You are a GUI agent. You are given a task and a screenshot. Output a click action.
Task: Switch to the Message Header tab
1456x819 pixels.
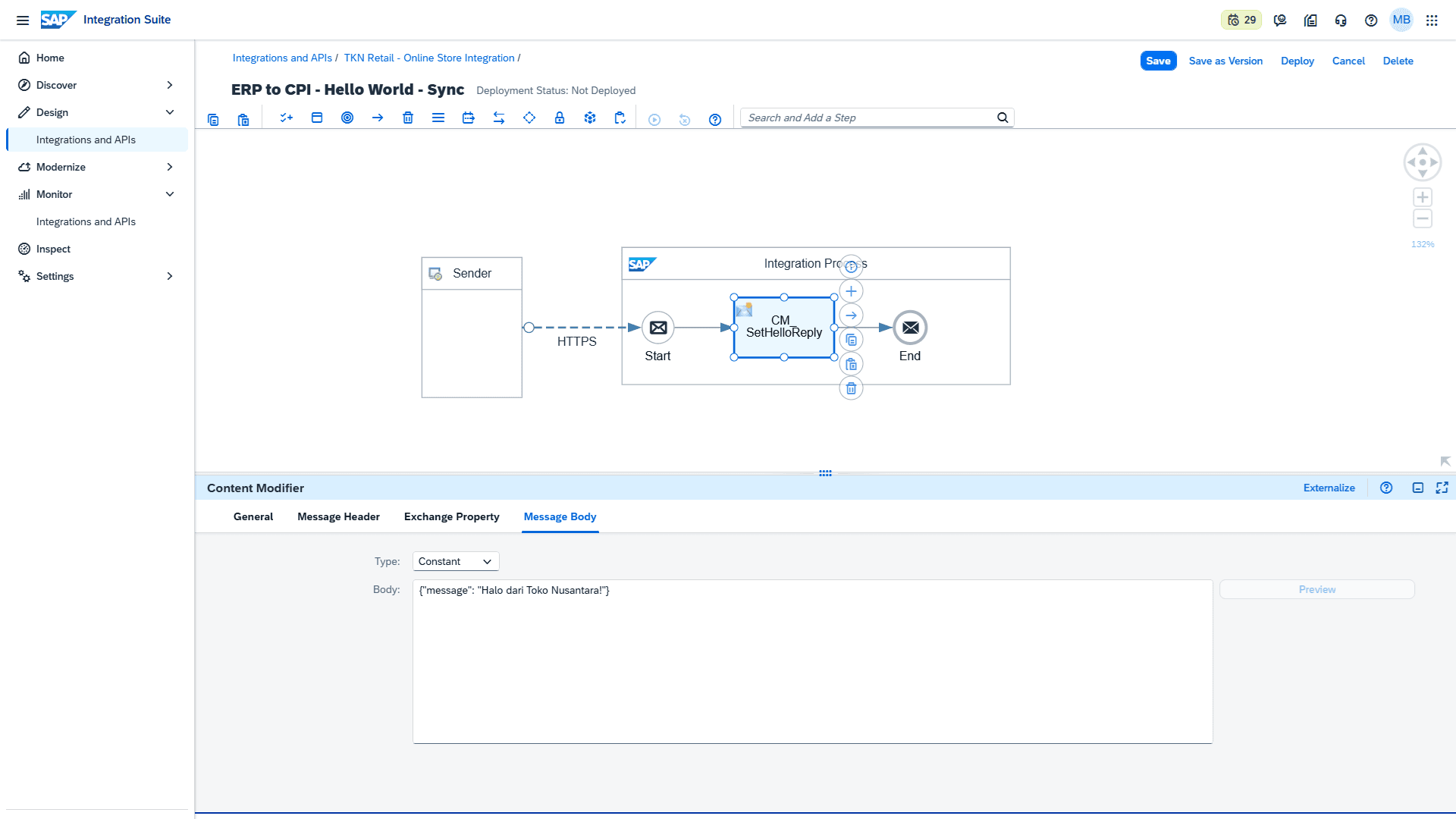click(338, 516)
